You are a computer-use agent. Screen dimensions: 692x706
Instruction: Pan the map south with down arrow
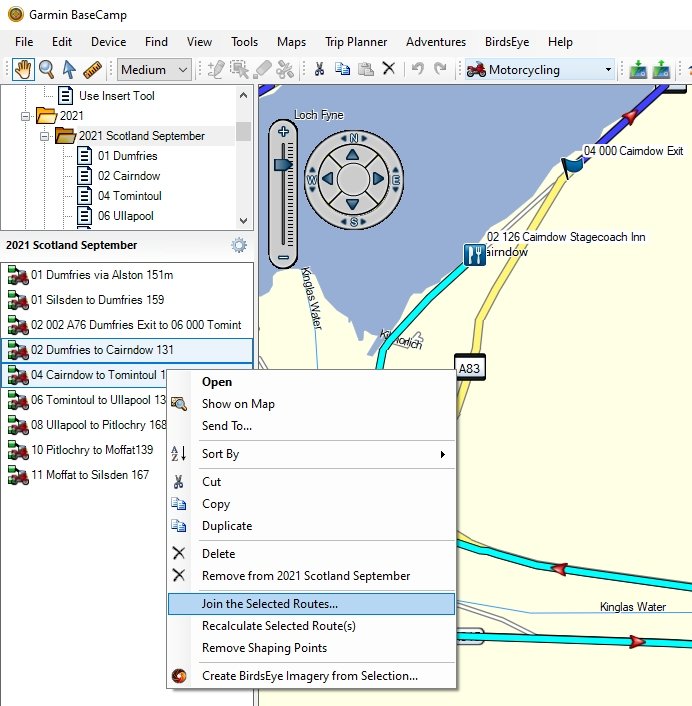353,204
